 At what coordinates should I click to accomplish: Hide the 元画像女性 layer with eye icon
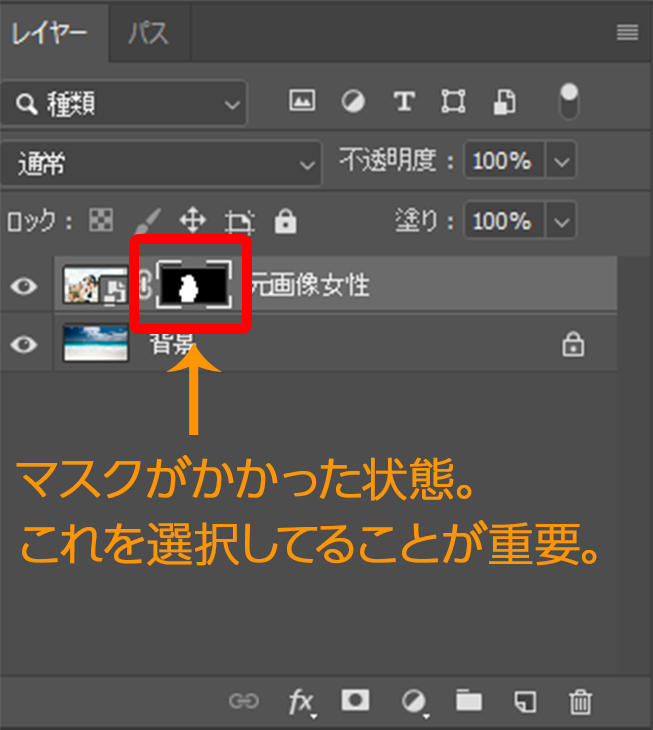tap(24, 287)
